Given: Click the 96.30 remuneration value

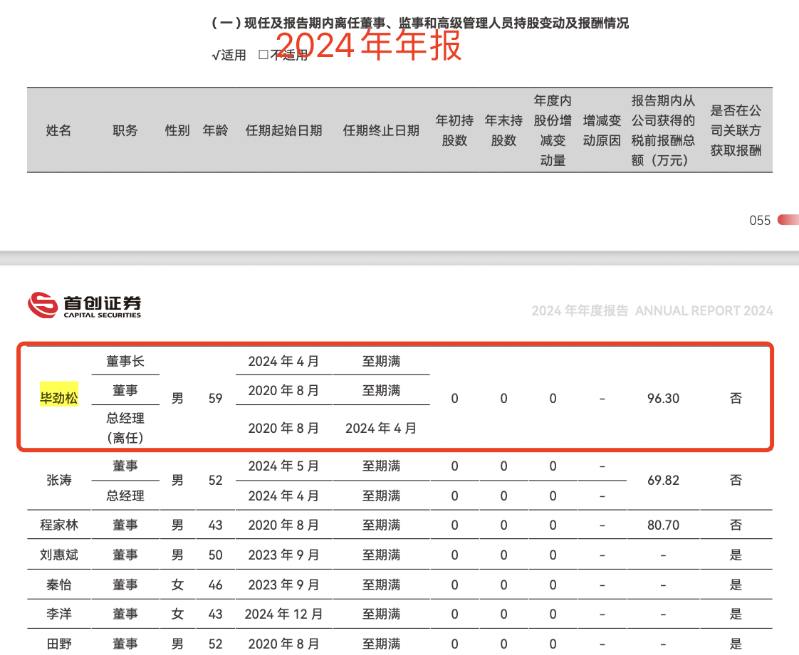Looking at the screenshot, I should (663, 398).
